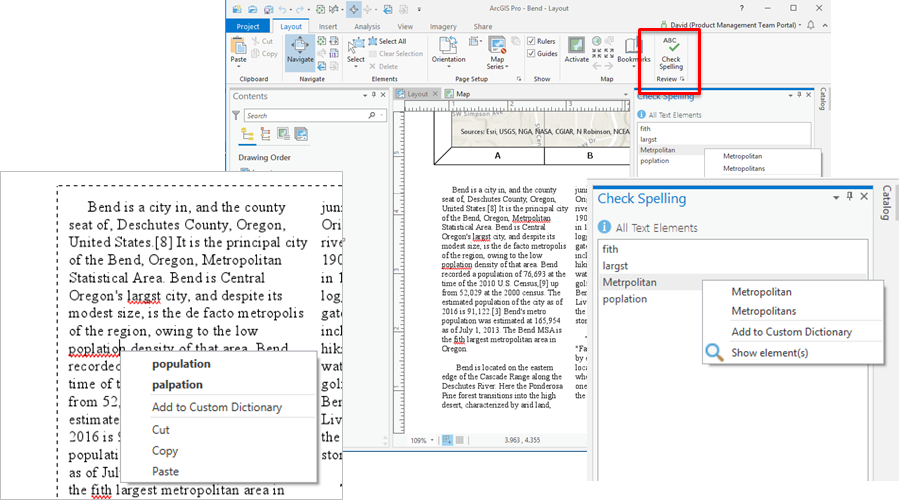Click the New Project icon in the quick access toolbar

[x=237, y=9]
